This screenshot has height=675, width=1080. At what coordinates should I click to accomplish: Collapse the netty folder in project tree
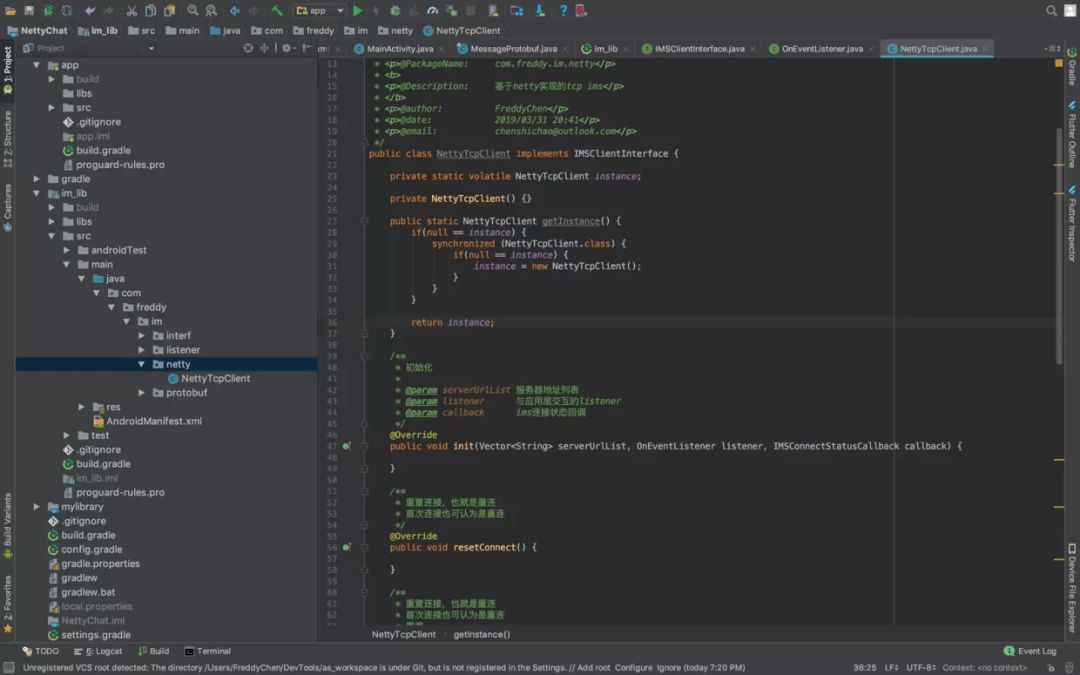click(142, 364)
